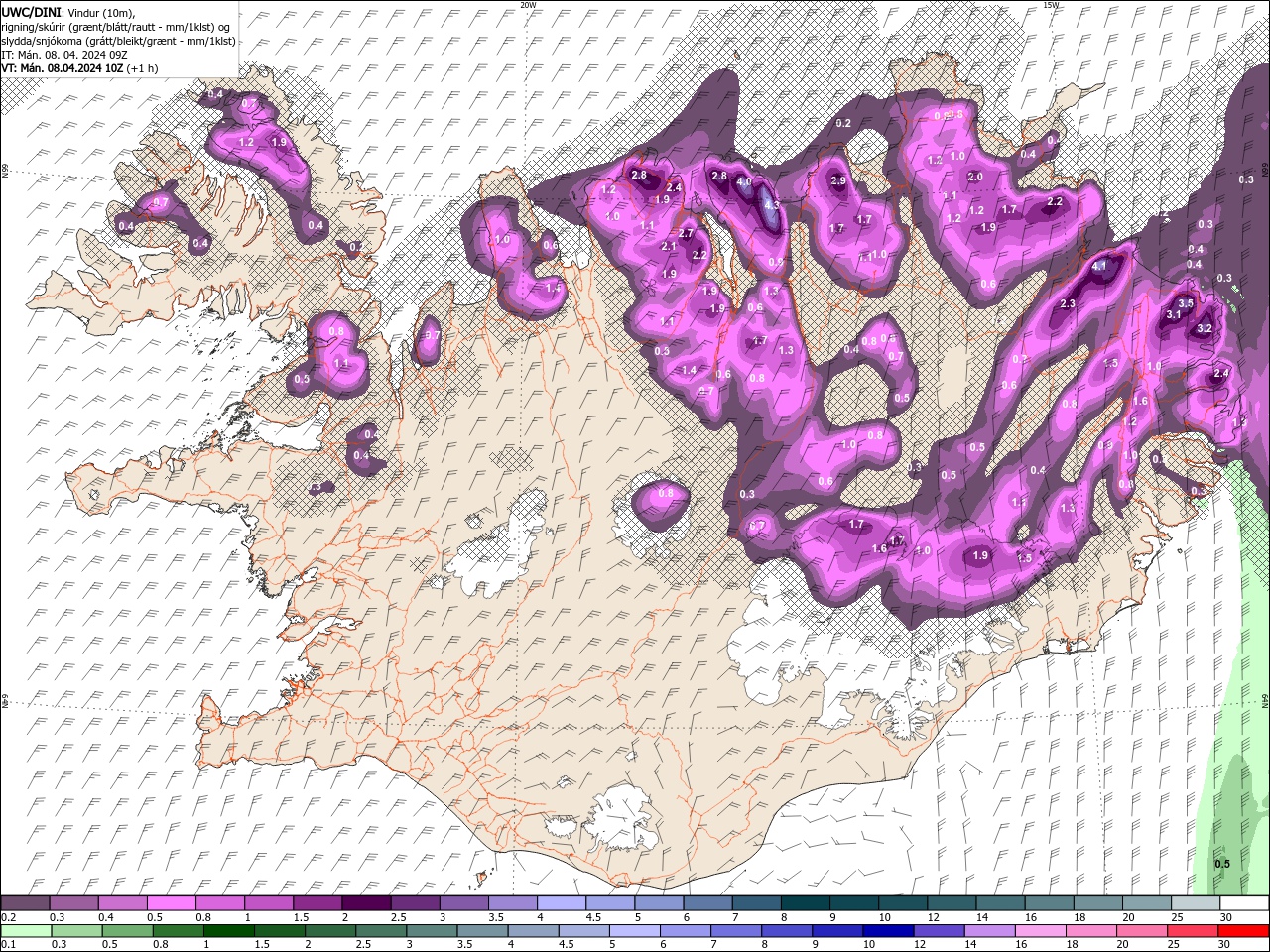Click the snow scale swatch labeled 14
Screen dimensions: 1270x952
1000,903
